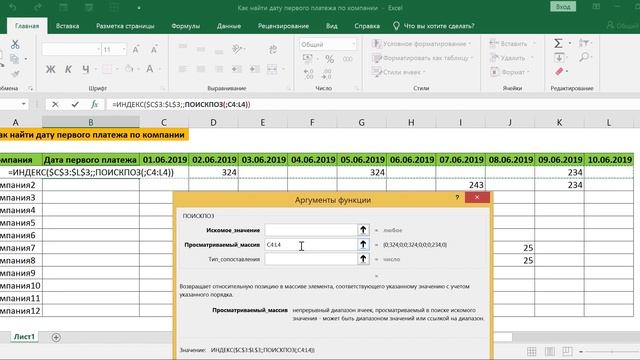Increase font size with larger A icon
The height and width of the screenshot is (360, 640).
pyautogui.click(x=136, y=50)
